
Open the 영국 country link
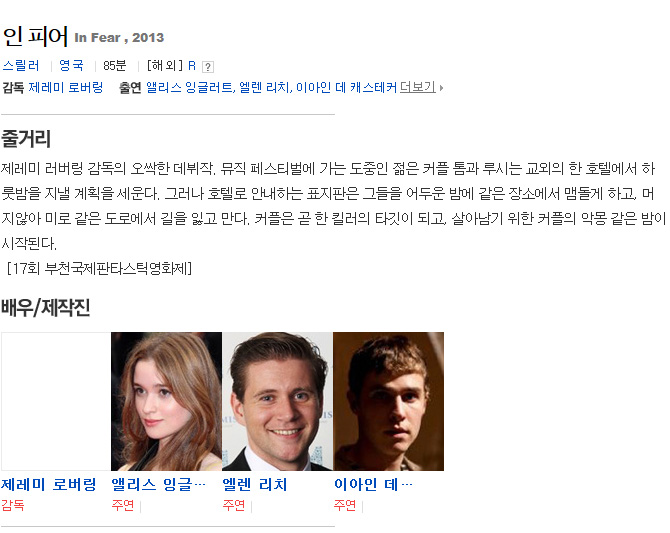pos(71,66)
